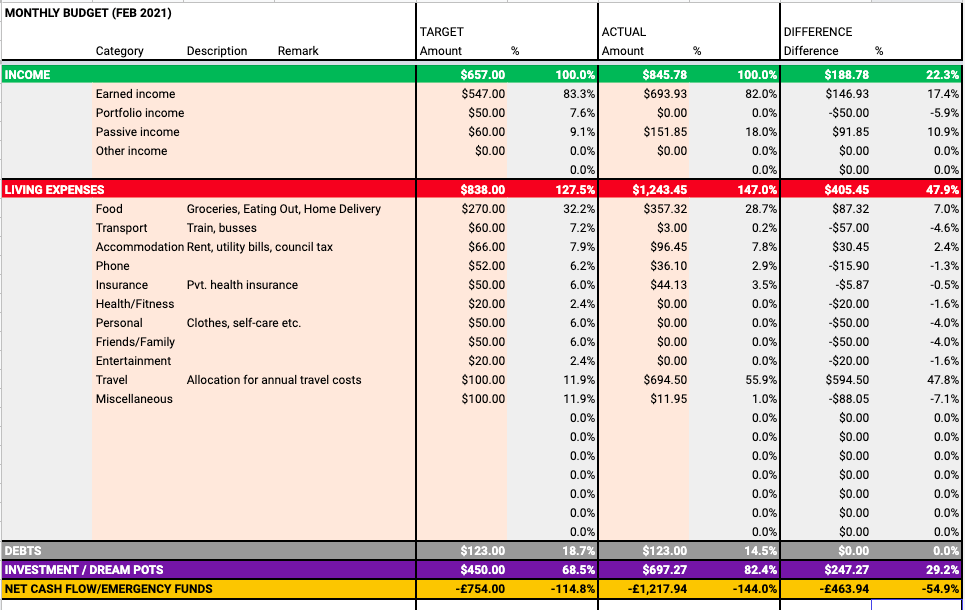Click the Transport category cell

click(121, 228)
